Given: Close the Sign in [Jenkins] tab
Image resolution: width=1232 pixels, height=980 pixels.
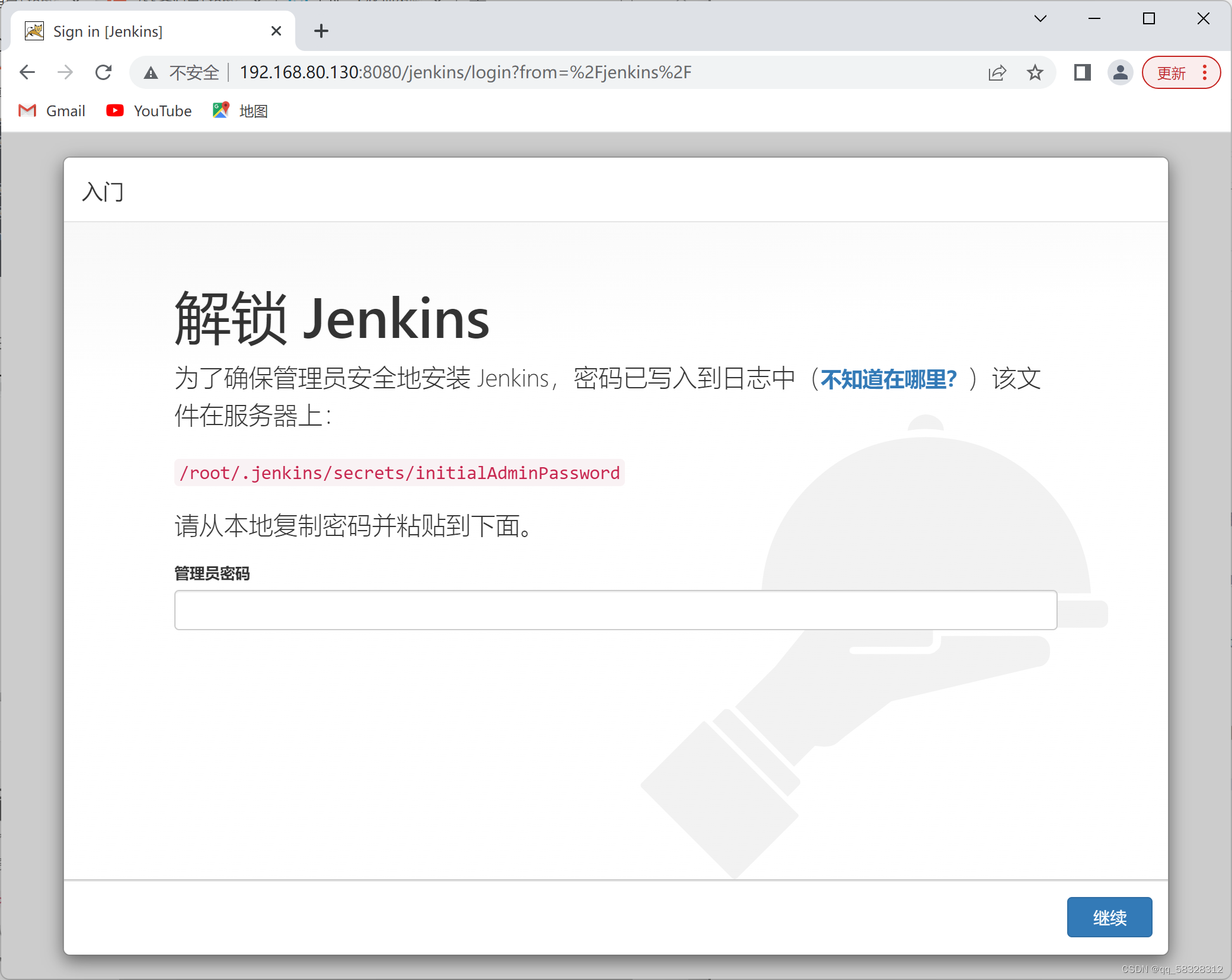Looking at the screenshot, I should [x=276, y=31].
